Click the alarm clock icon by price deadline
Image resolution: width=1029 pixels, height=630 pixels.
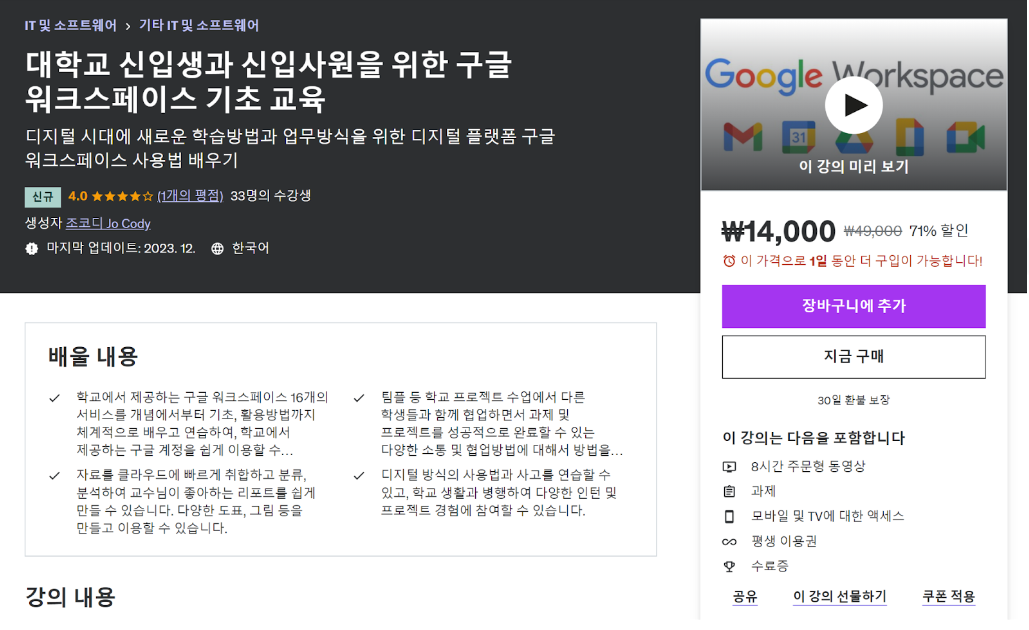729,261
